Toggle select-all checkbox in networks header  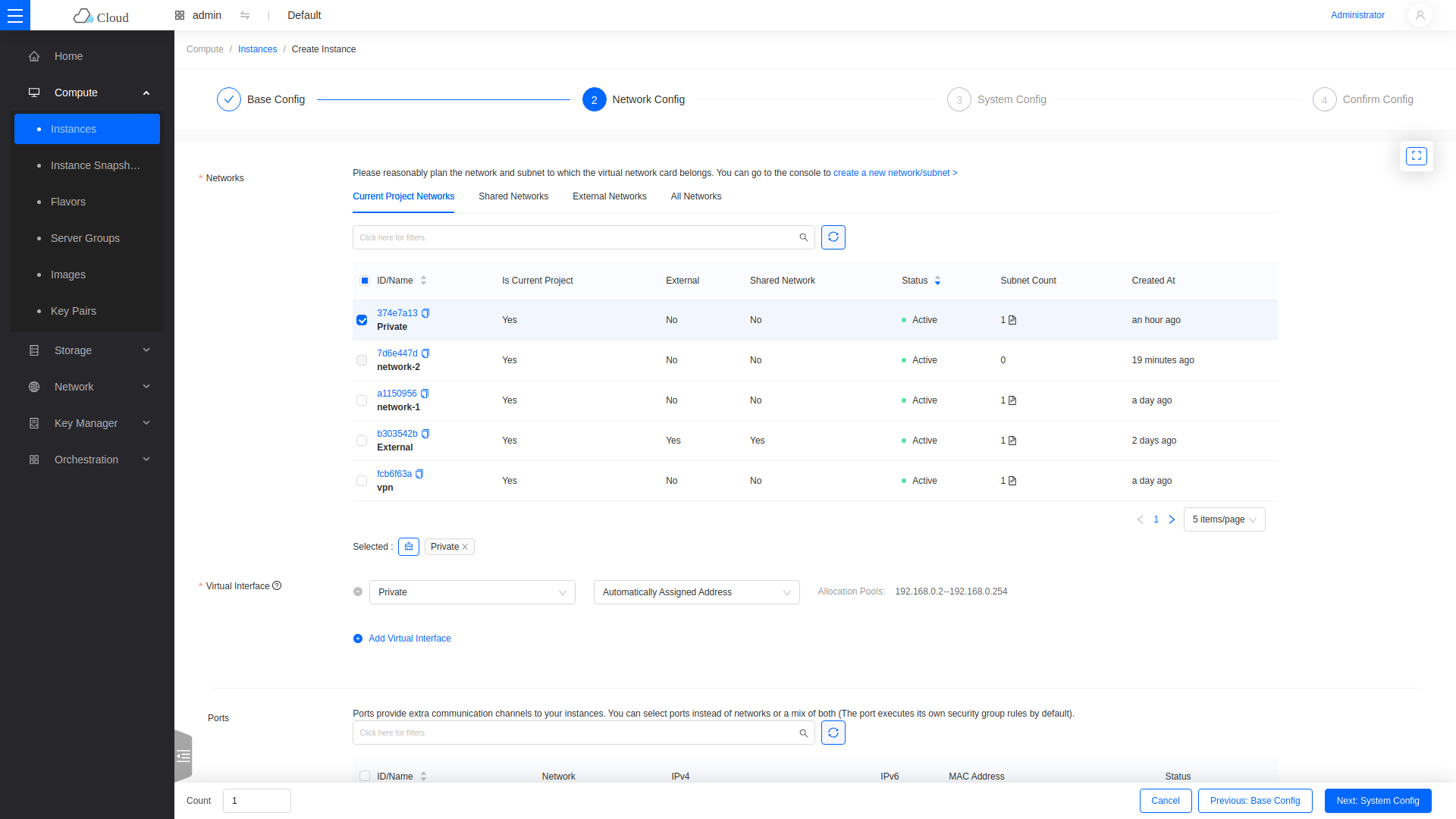click(x=365, y=281)
